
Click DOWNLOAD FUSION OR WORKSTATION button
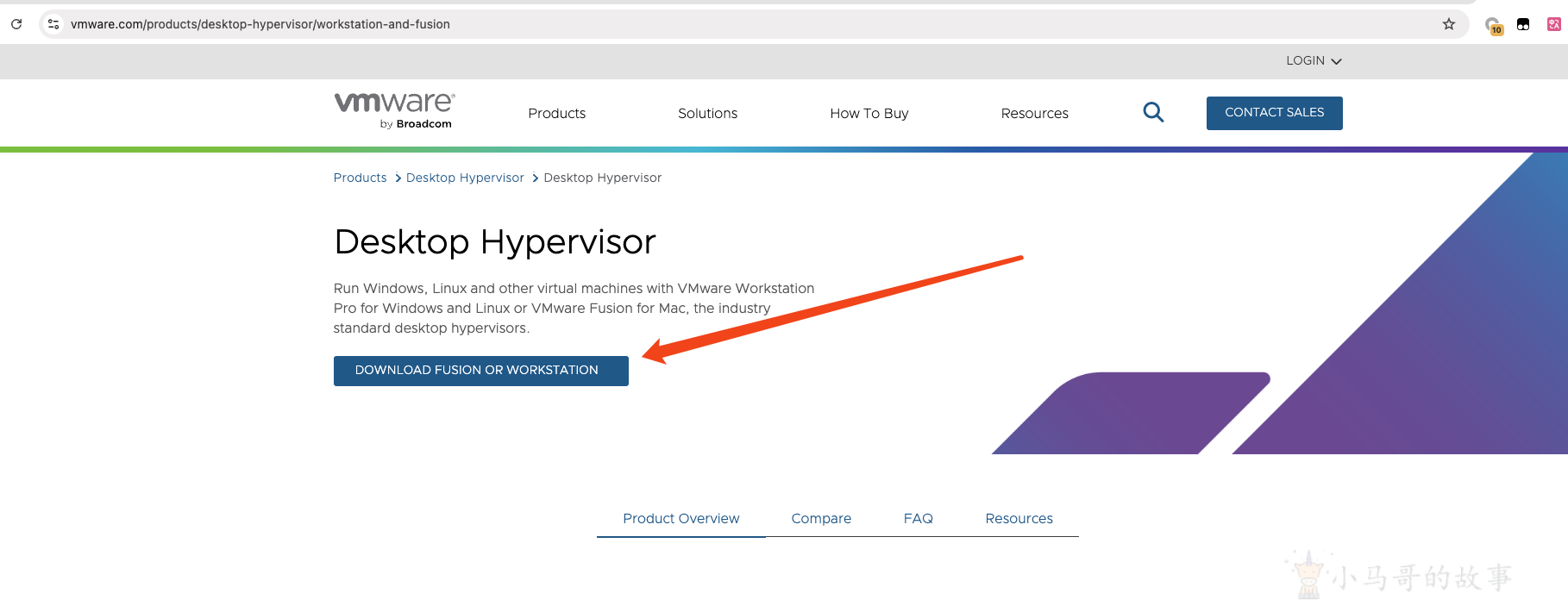point(480,371)
